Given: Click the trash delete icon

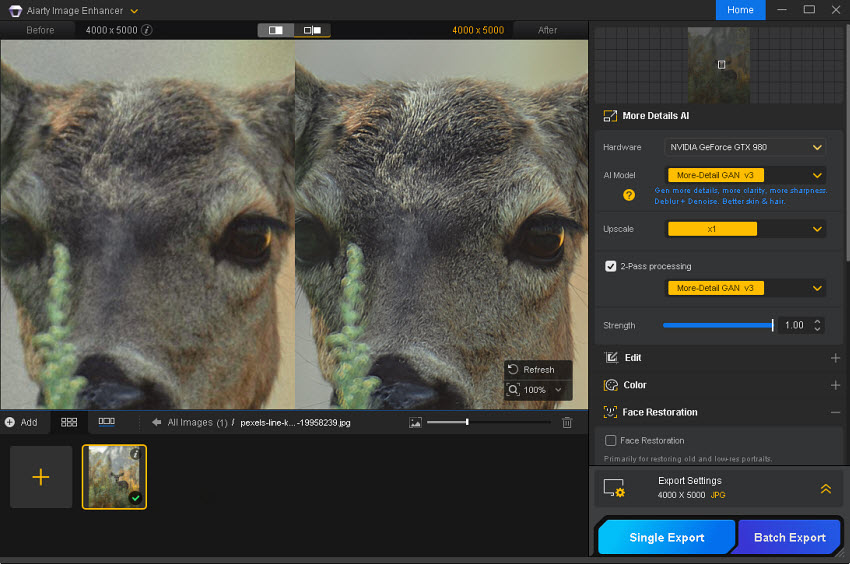Looking at the screenshot, I should (x=567, y=422).
